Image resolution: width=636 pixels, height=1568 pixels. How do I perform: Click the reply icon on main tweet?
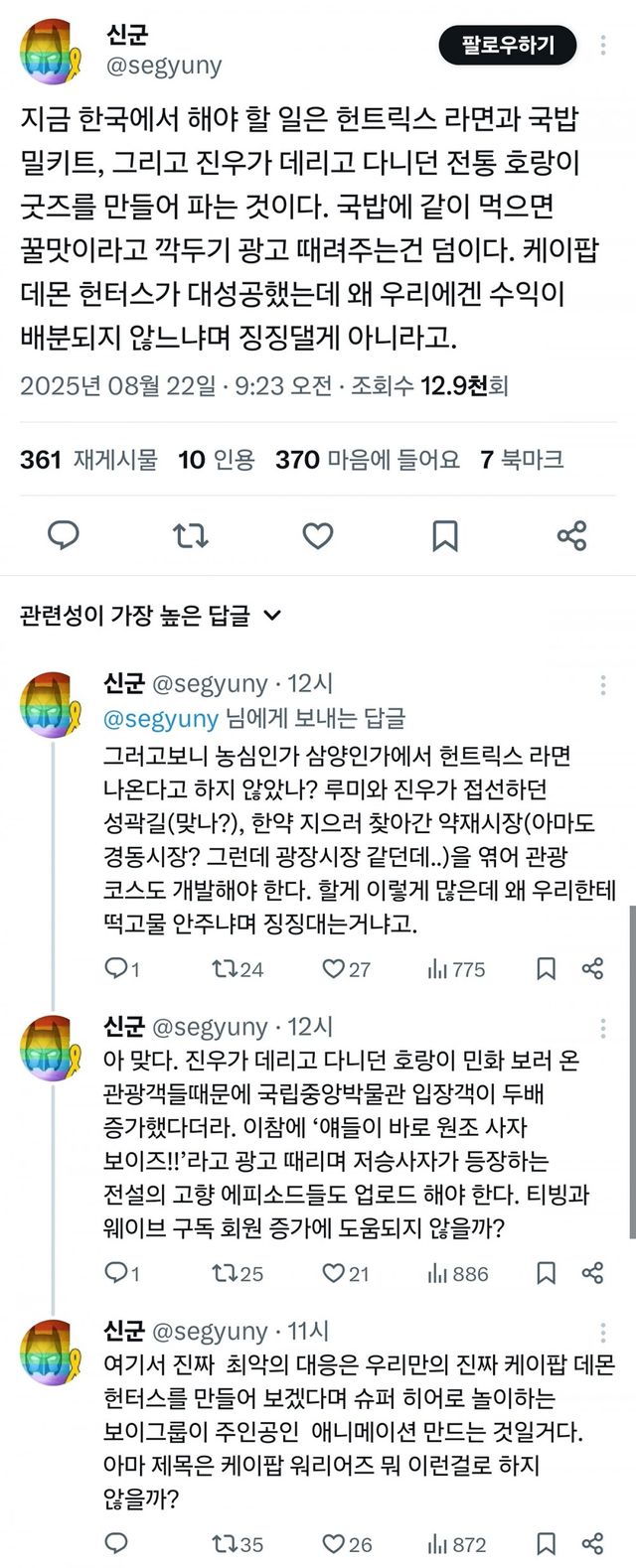pos(64,536)
